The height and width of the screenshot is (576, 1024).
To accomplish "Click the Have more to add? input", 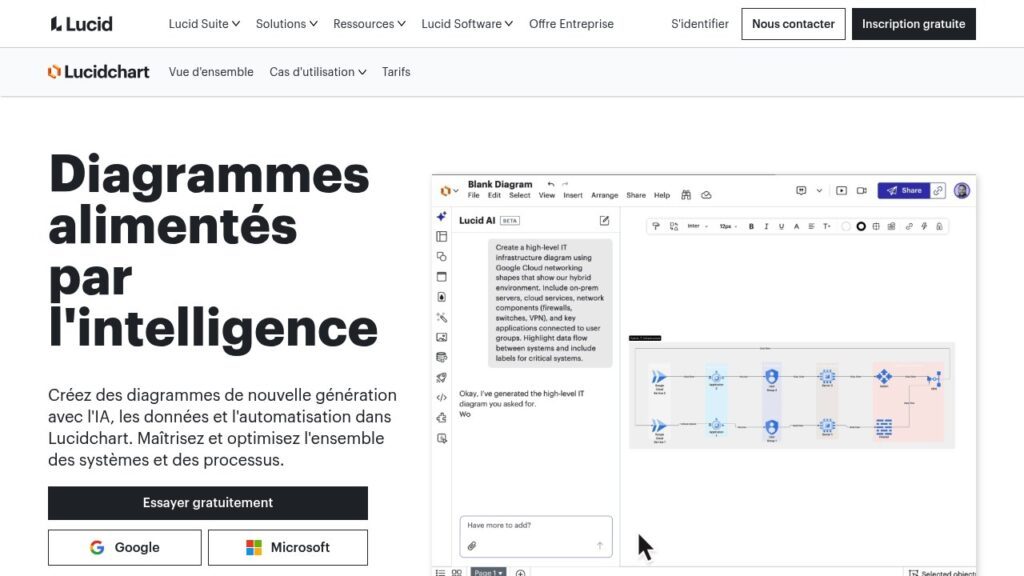I will pos(536,536).
